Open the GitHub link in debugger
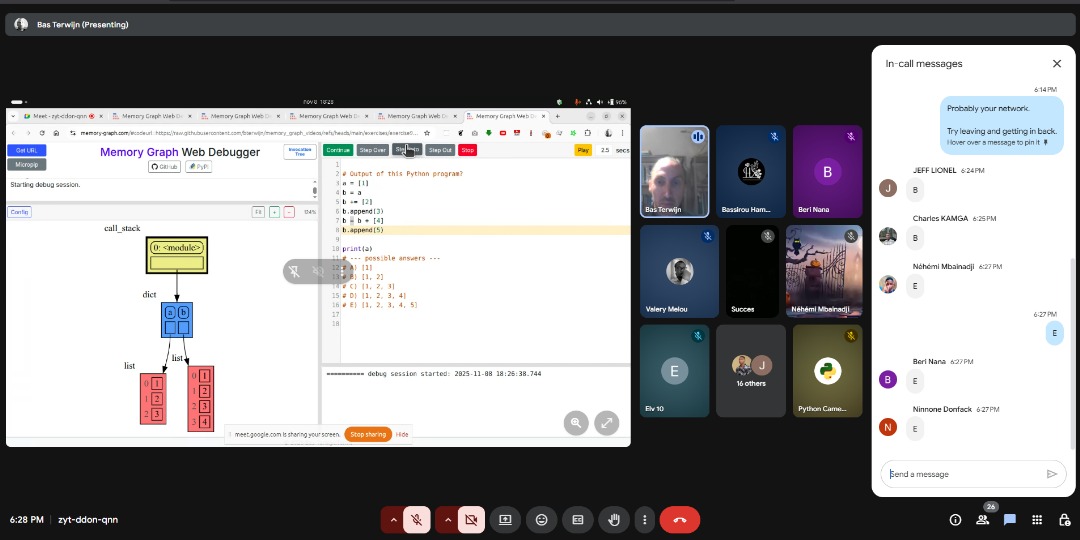This screenshot has height=540, width=1080. click(165, 167)
